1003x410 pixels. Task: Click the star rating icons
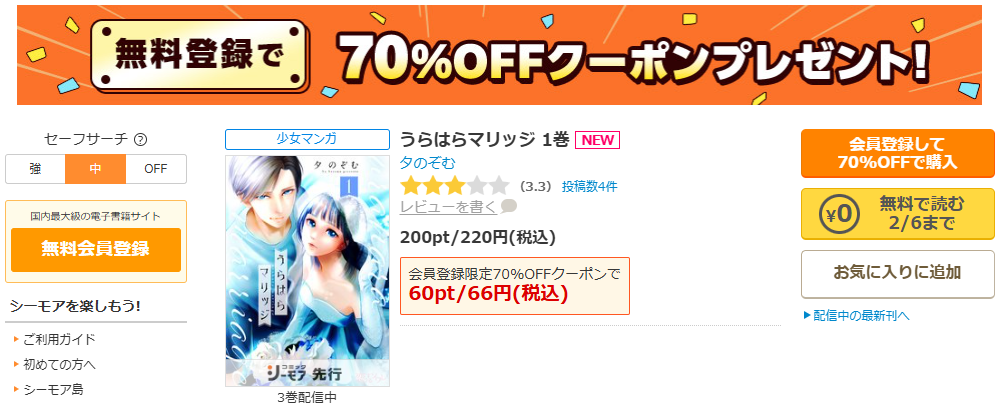click(x=454, y=187)
